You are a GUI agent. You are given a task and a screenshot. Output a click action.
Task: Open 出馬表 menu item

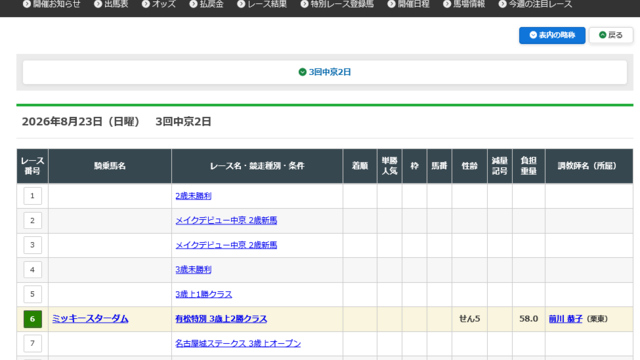(111, 4)
